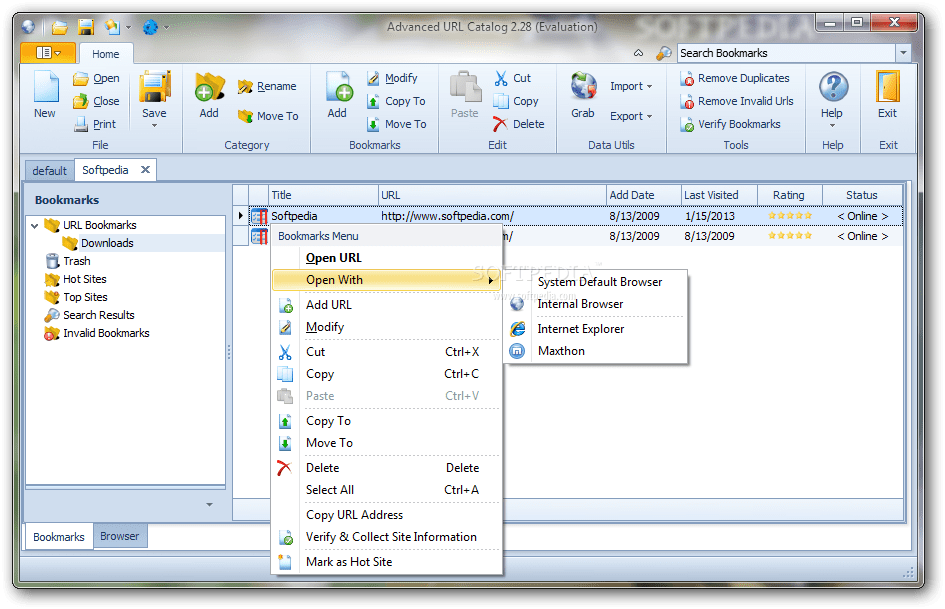This screenshot has width=945, height=609.
Task: Click the Add icon in Category group
Action: click(x=208, y=97)
